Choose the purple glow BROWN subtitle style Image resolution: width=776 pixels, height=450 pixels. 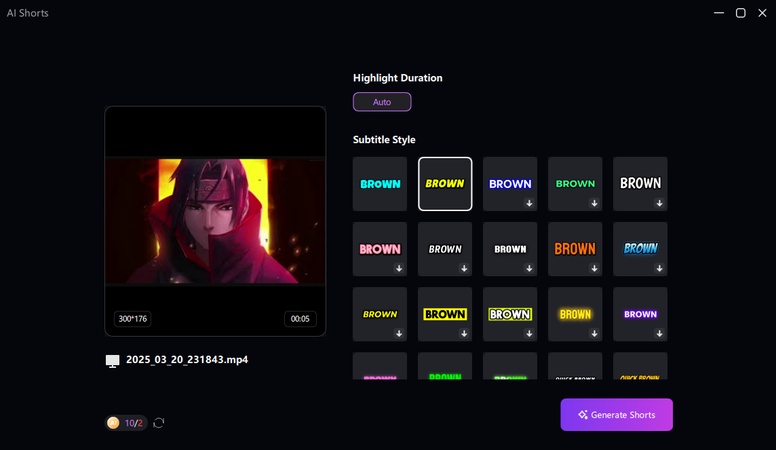tap(640, 314)
